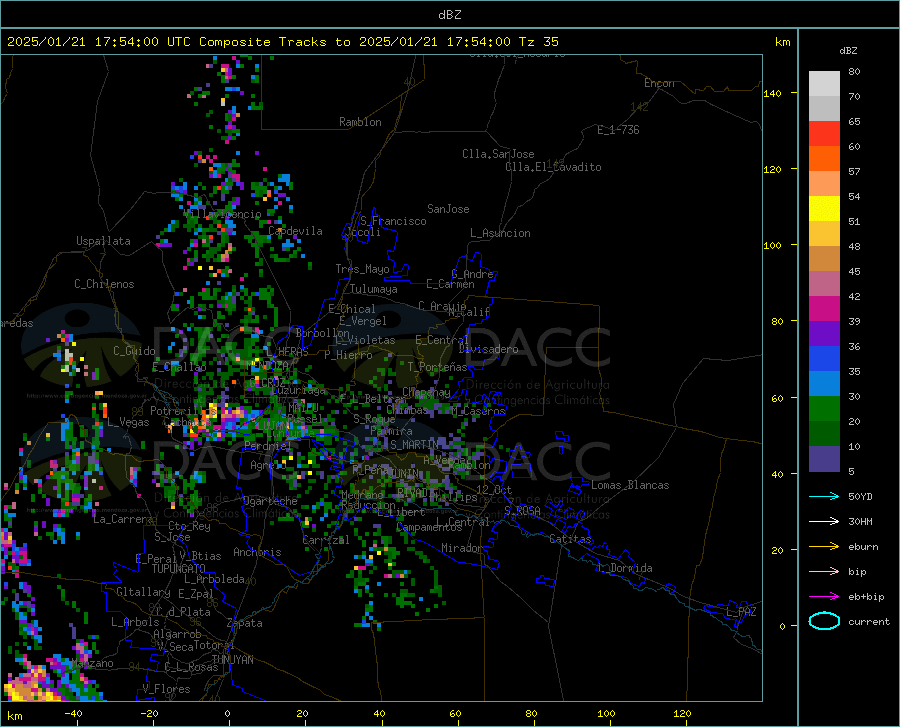Click the 'Manzano' map label

92,663
